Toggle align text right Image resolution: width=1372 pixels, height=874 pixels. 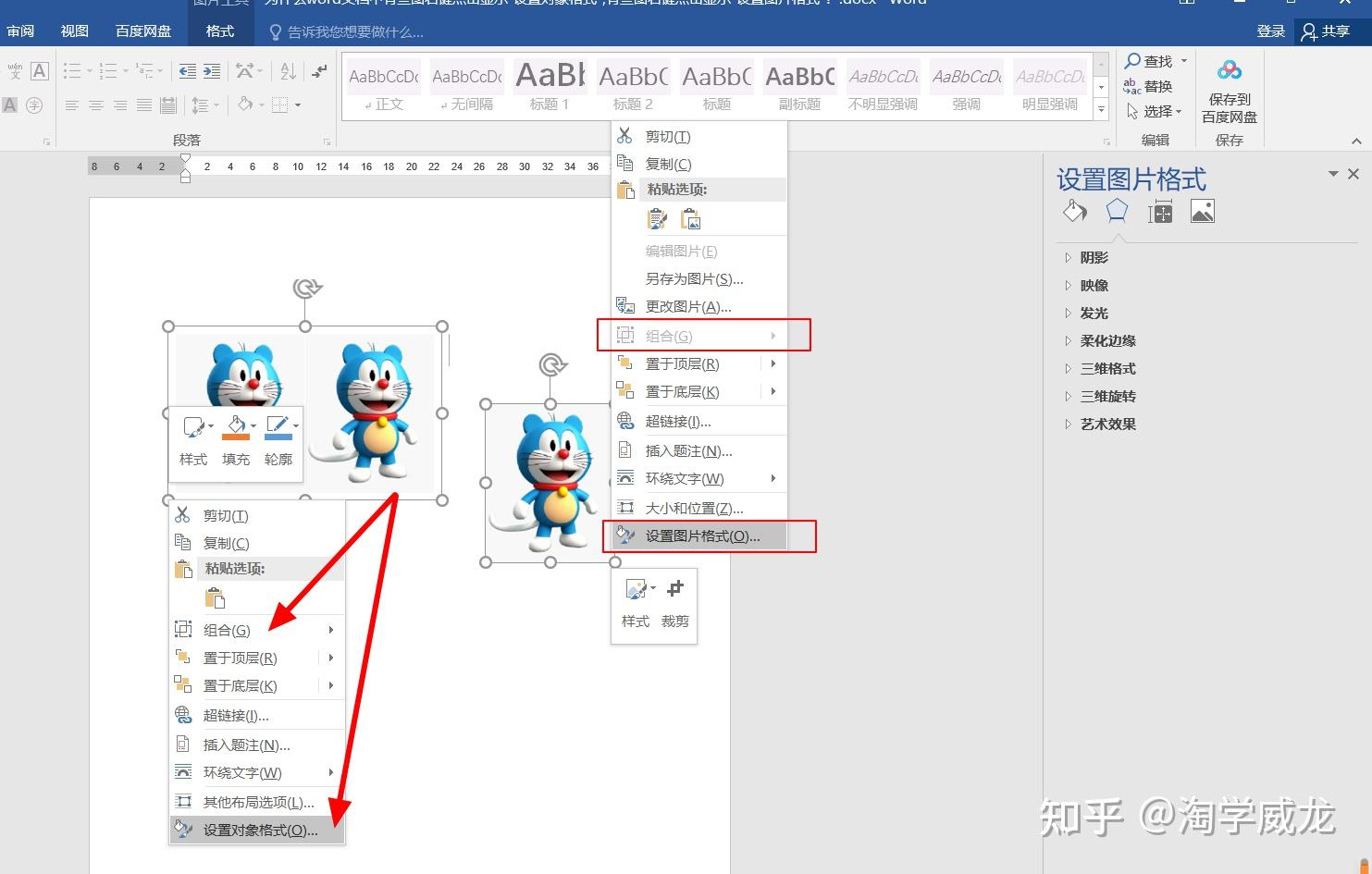pos(120,105)
